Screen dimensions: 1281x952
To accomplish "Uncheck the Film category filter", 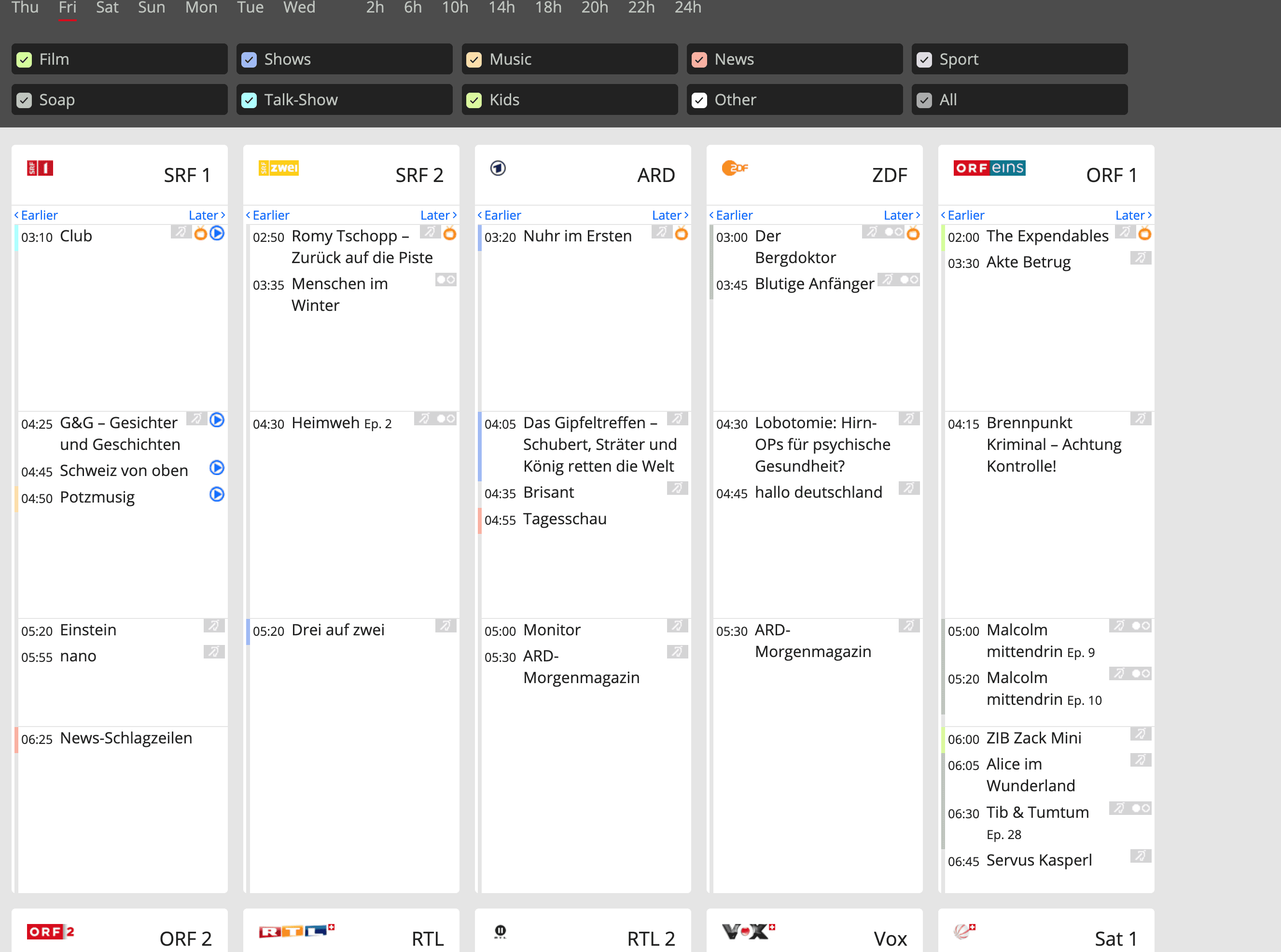I will (x=24, y=60).
